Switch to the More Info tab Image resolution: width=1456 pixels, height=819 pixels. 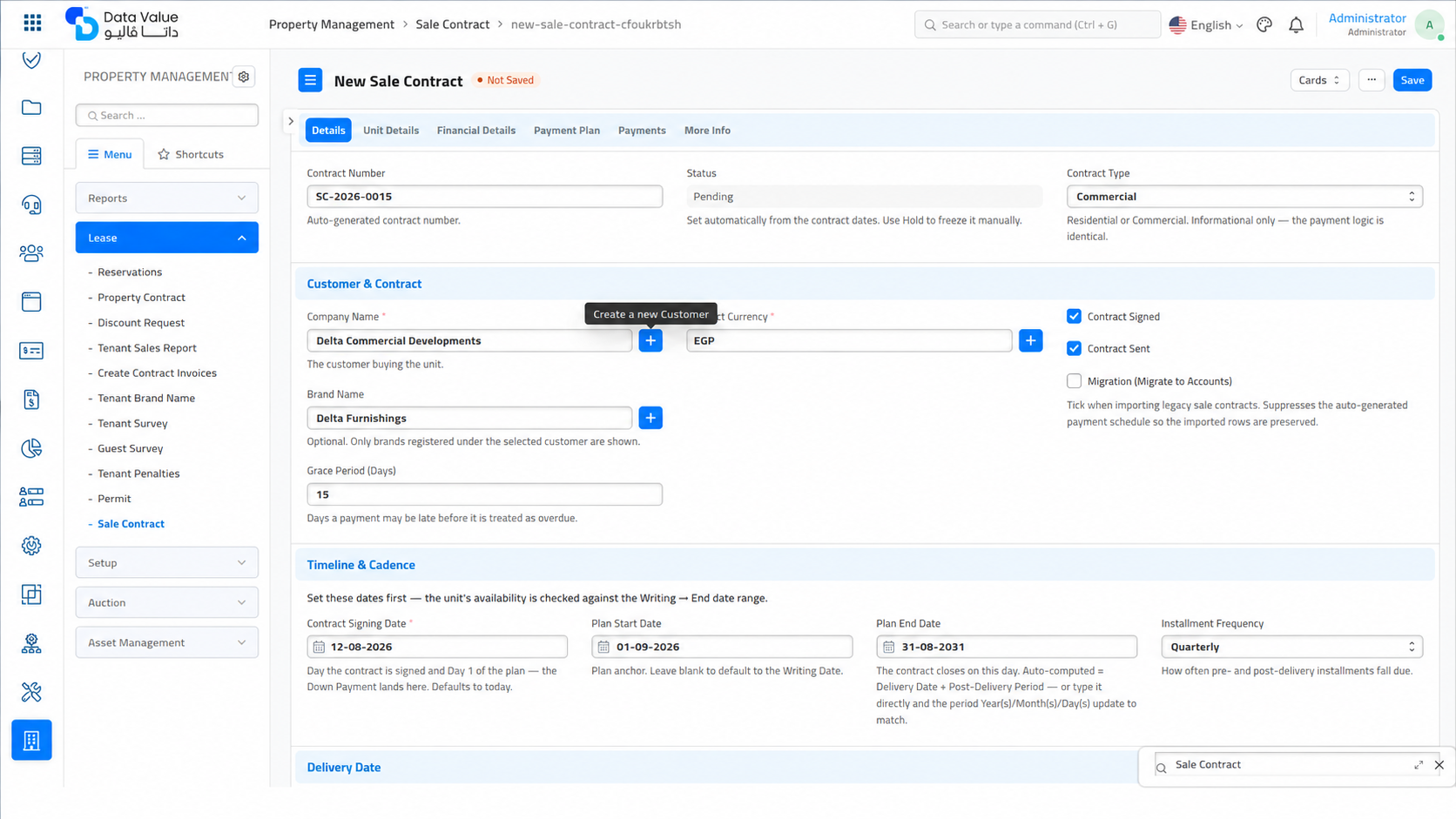pyautogui.click(x=707, y=131)
